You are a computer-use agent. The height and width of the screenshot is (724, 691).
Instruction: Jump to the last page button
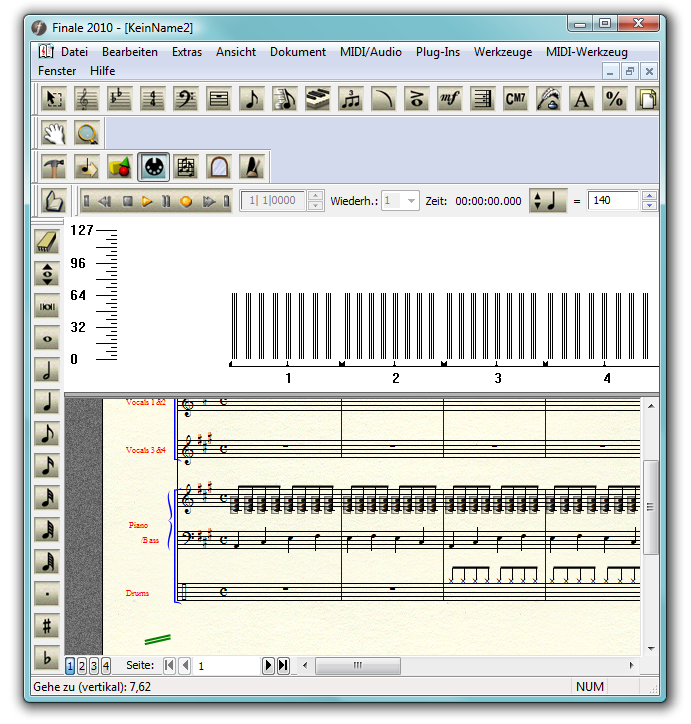283,665
